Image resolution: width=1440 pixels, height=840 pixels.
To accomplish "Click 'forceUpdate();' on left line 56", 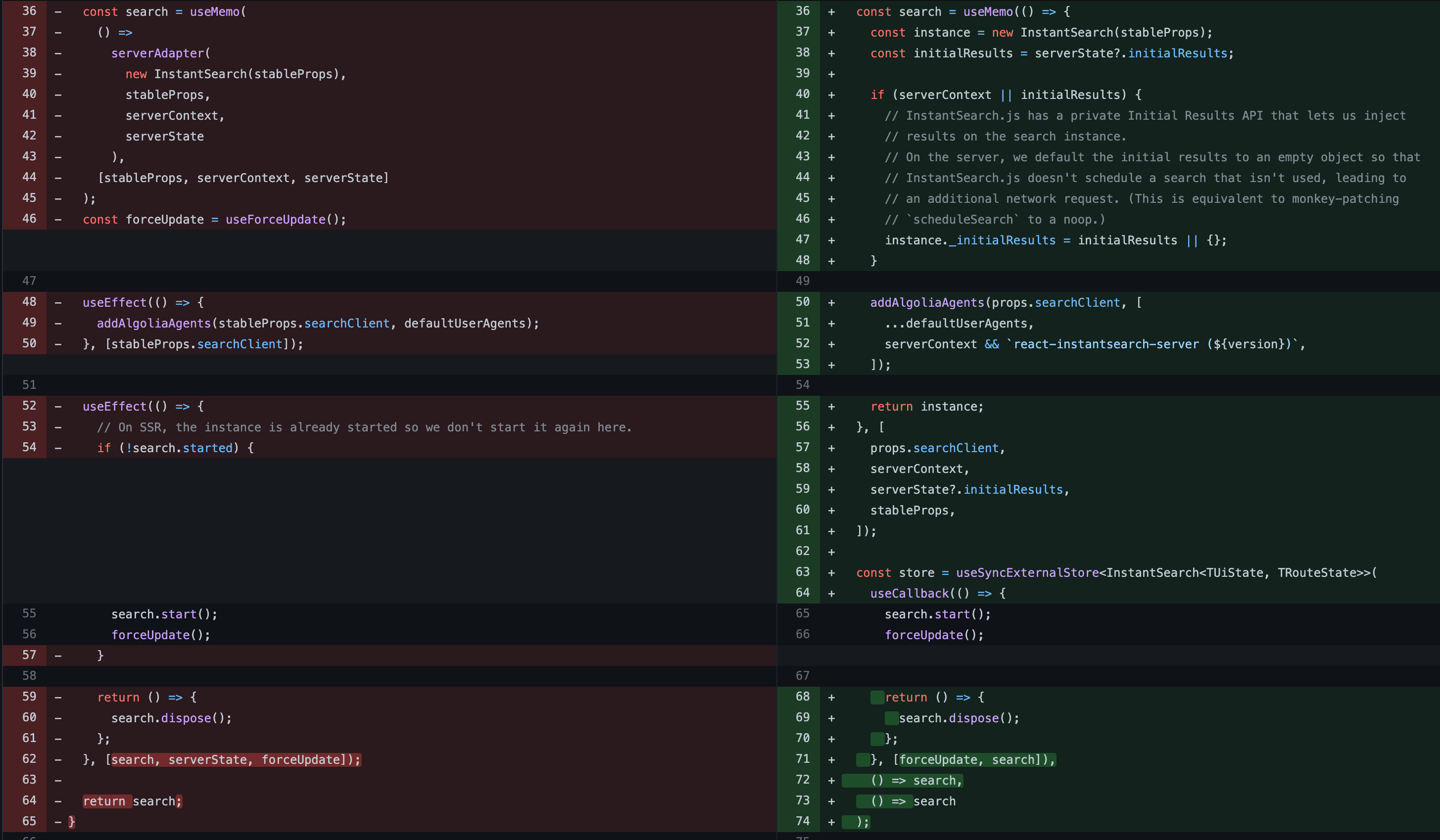I will point(160,635).
